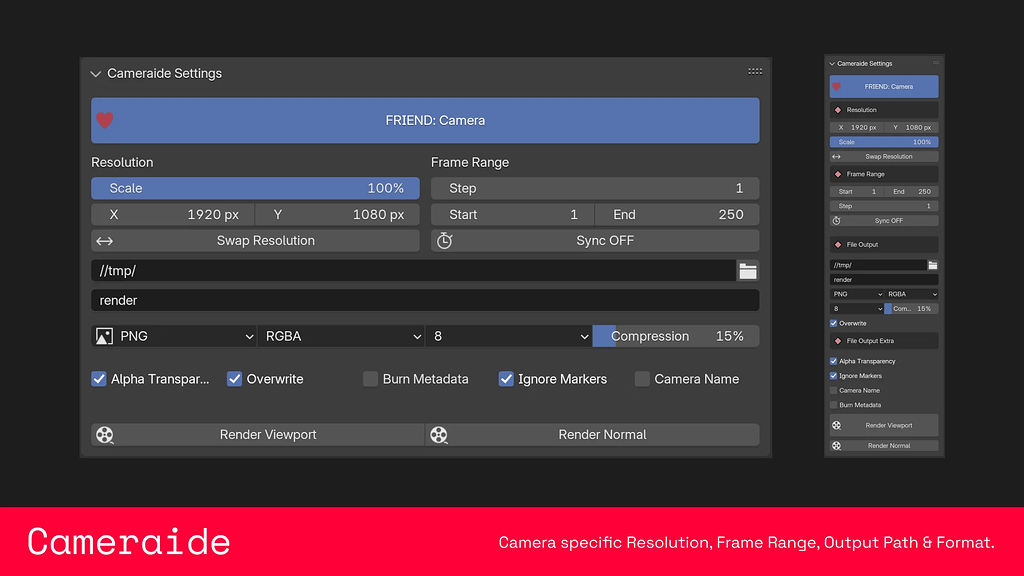Click the End 250 field in the narrow panel
The height and width of the screenshot is (576, 1024).
[912, 191]
